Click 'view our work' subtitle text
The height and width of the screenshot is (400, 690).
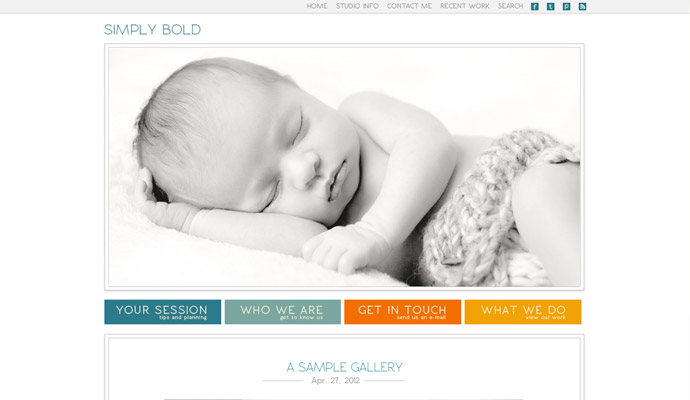546,317
